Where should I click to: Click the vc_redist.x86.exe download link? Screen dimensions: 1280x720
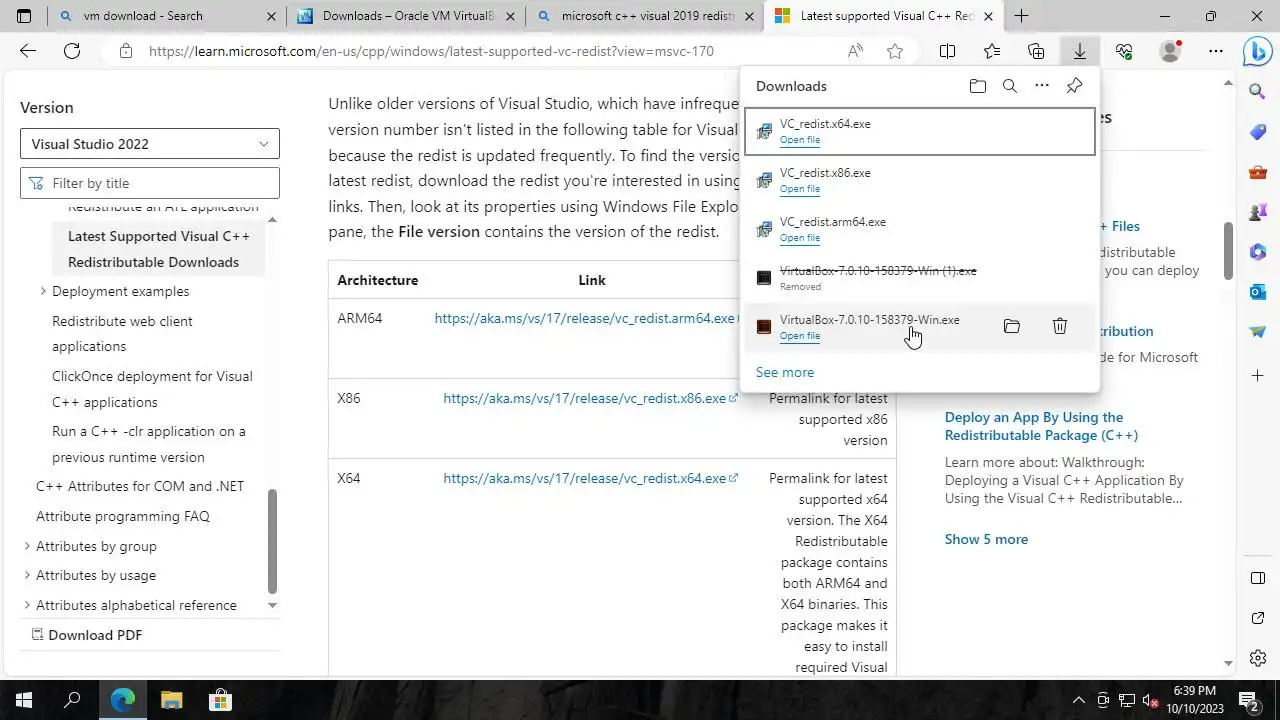tap(590, 398)
